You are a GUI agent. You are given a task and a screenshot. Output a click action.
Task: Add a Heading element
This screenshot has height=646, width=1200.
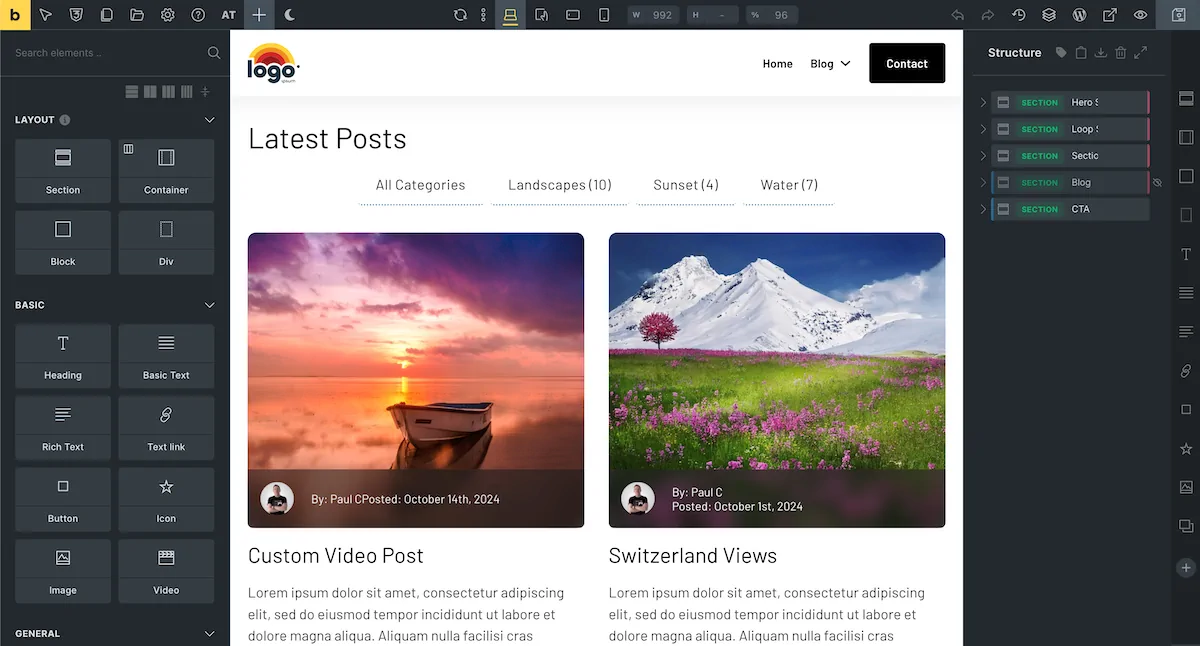pyautogui.click(x=63, y=356)
